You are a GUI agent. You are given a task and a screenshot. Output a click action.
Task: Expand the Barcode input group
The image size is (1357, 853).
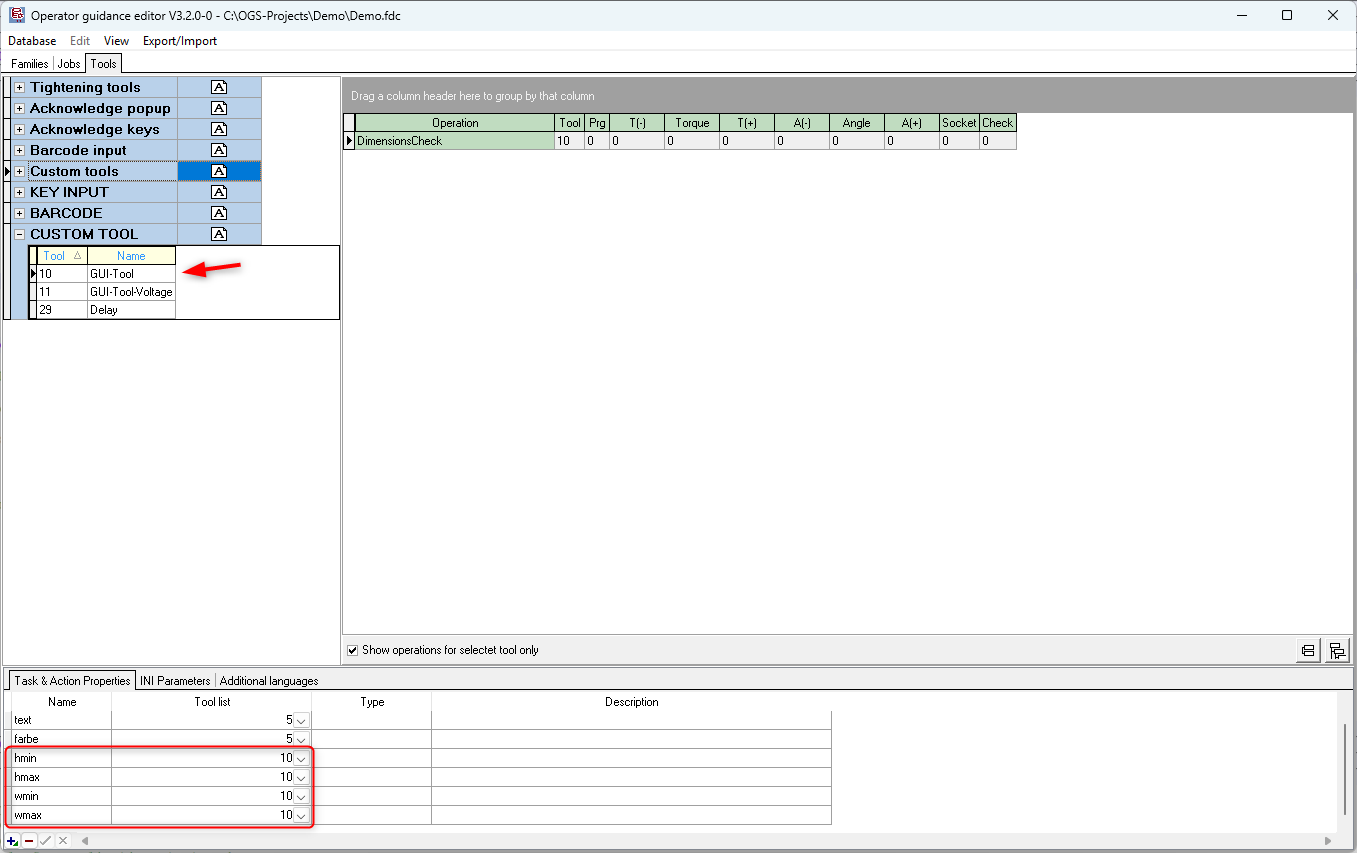click(x=19, y=151)
